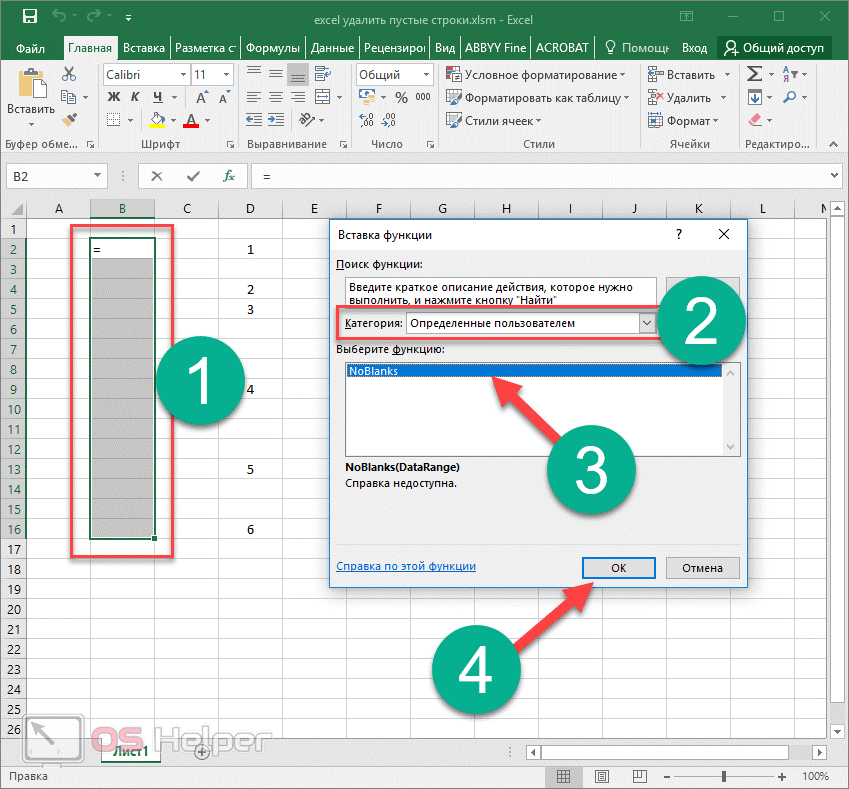The width and height of the screenshot is (849, 789).
Task: Add a new sheet with plus icon
Action: pyautogui.click(x=202, y=750)
